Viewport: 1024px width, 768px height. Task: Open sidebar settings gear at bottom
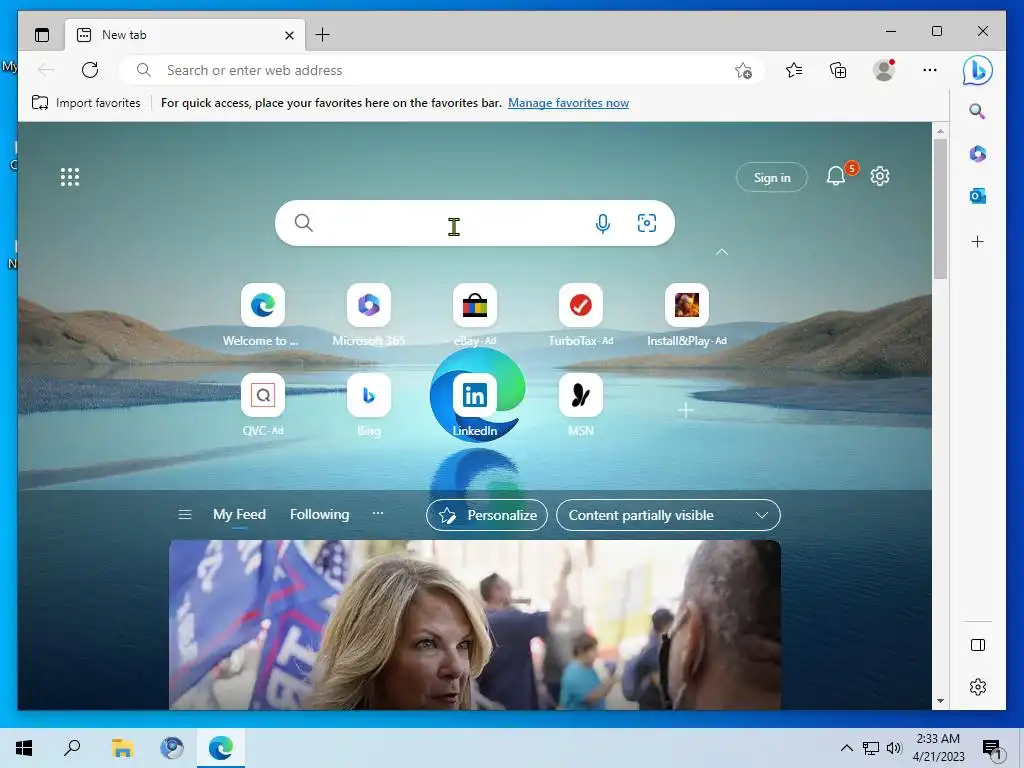click(978, 687)
